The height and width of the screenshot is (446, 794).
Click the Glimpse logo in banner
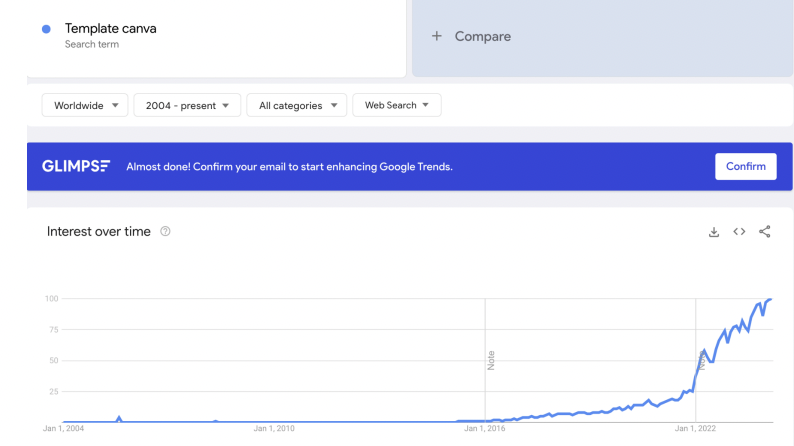point(76,166)
